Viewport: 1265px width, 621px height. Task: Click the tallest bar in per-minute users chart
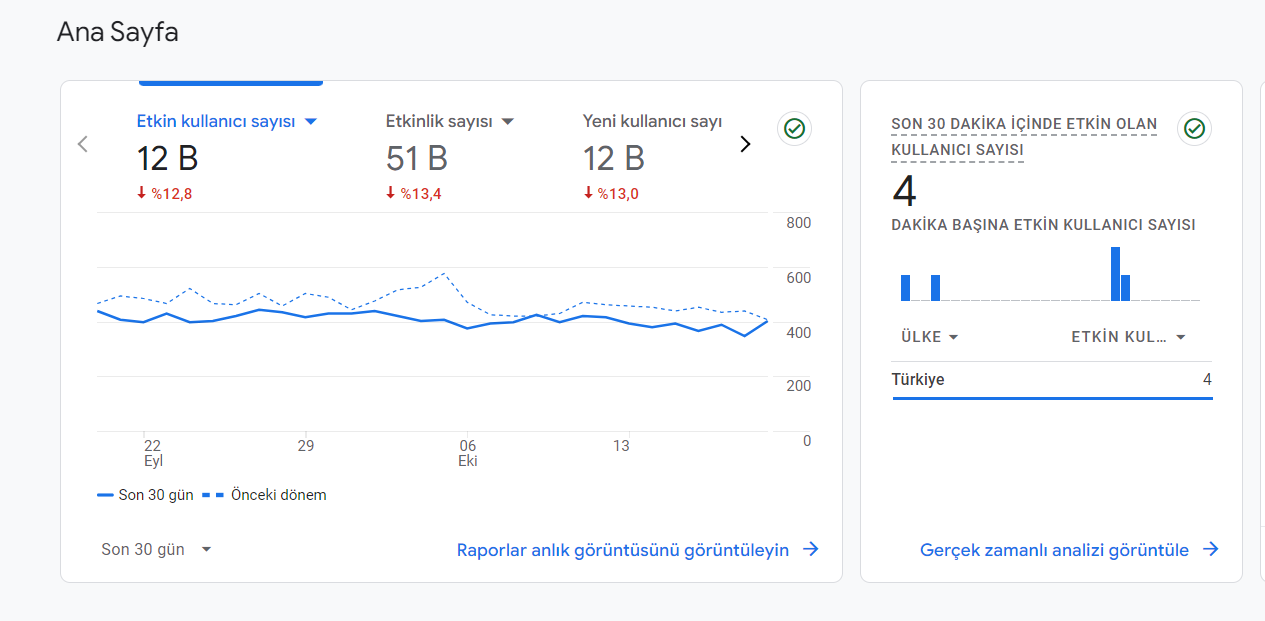pos(1115,274)
